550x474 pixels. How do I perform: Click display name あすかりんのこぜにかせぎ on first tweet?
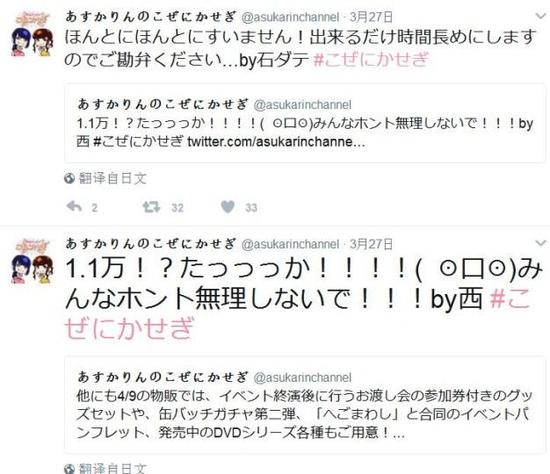point(151,17)
